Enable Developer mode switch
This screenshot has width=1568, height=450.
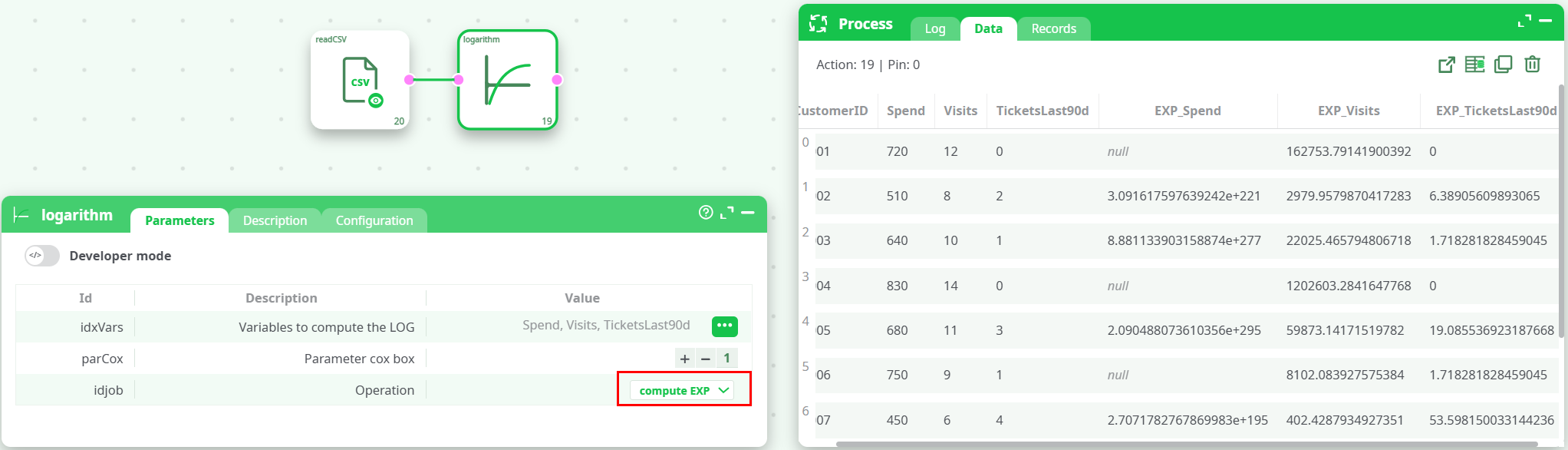42,256
